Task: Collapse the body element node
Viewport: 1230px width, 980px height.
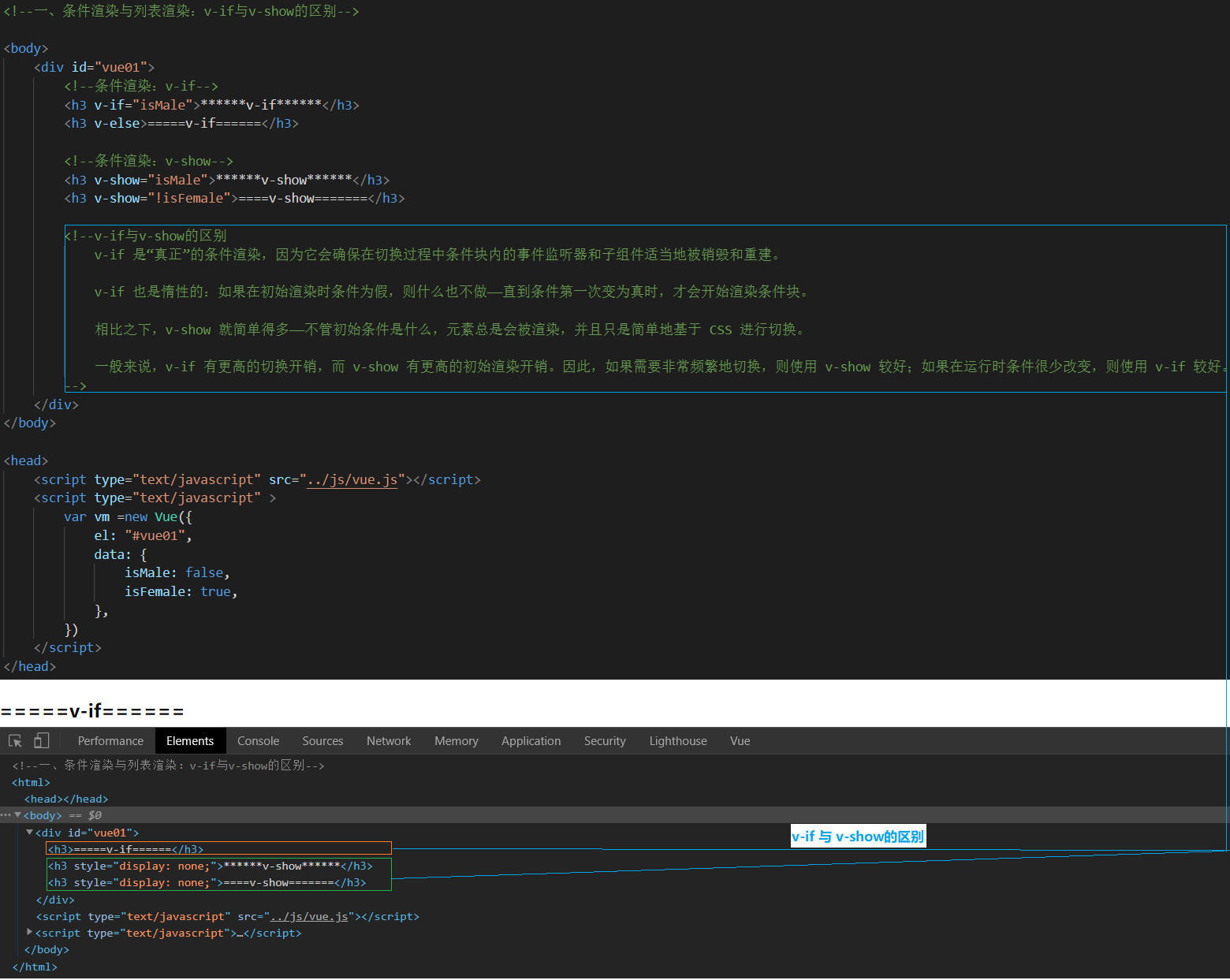Action: coord(18,815)
